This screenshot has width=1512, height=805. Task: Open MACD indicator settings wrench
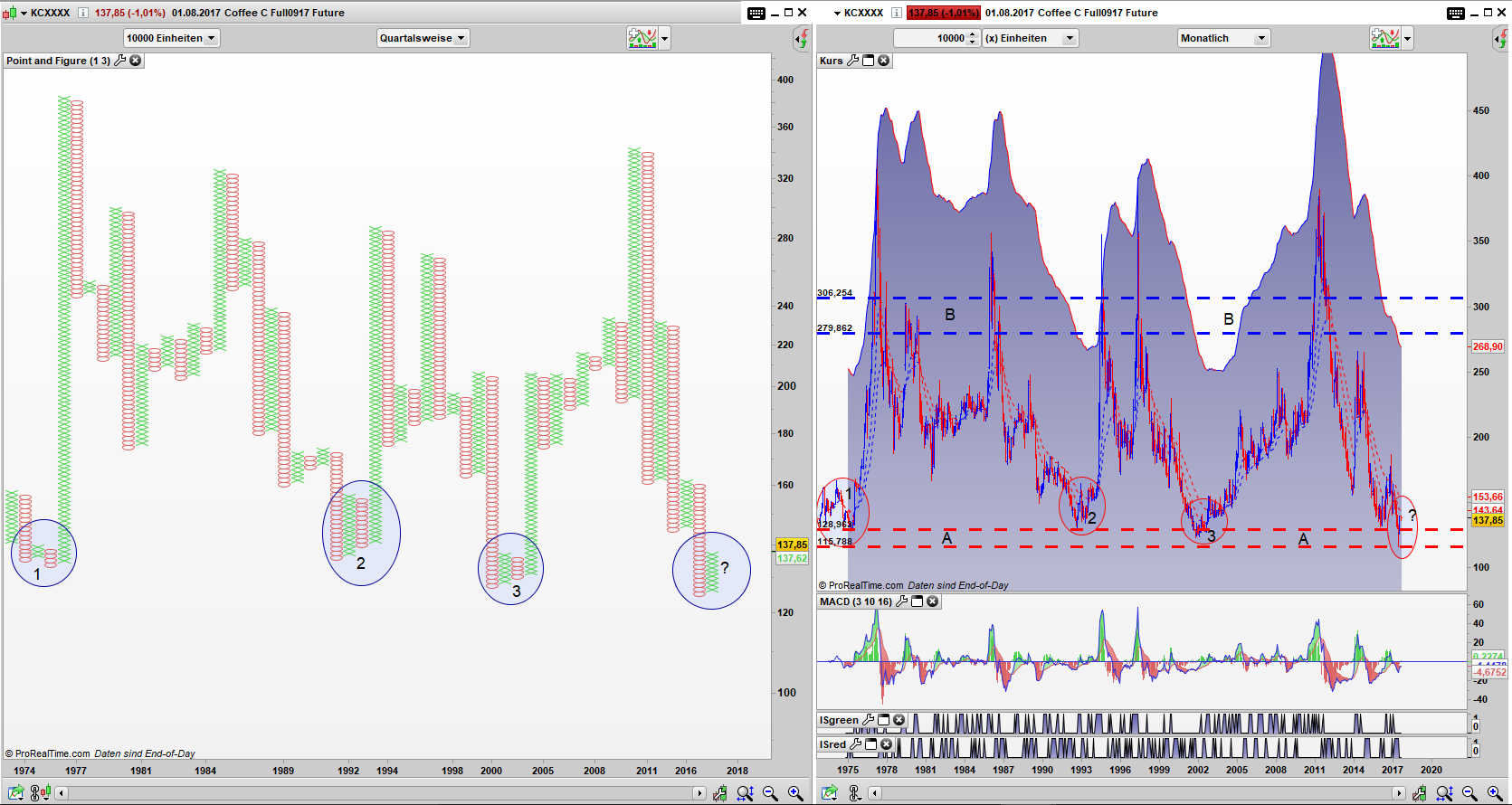(x=901, y=601)
